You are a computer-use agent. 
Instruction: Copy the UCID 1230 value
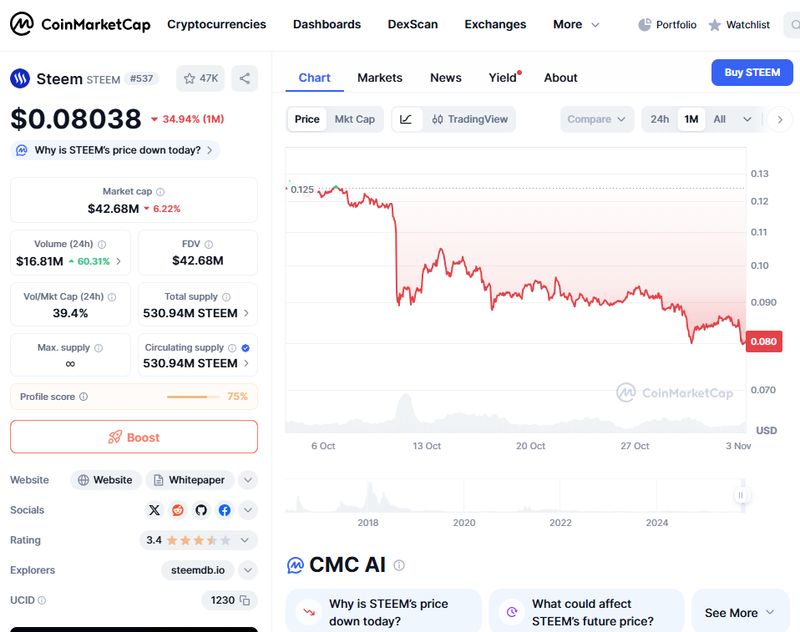point(245,600)
